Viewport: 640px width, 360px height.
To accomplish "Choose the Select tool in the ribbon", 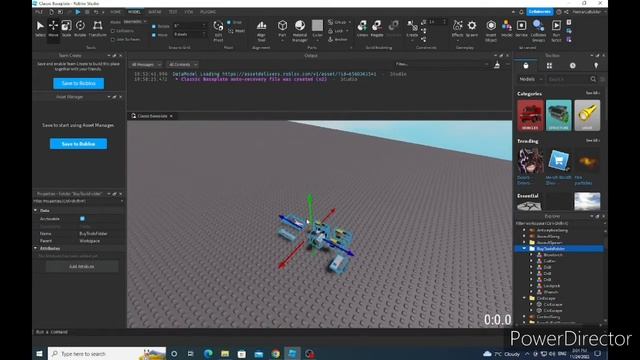I will [x=40, y=29].
